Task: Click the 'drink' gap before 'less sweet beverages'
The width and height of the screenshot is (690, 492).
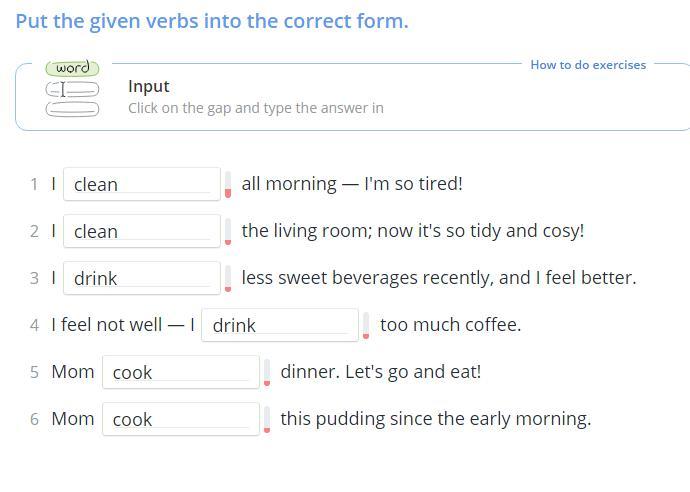Action: [141, 278]
